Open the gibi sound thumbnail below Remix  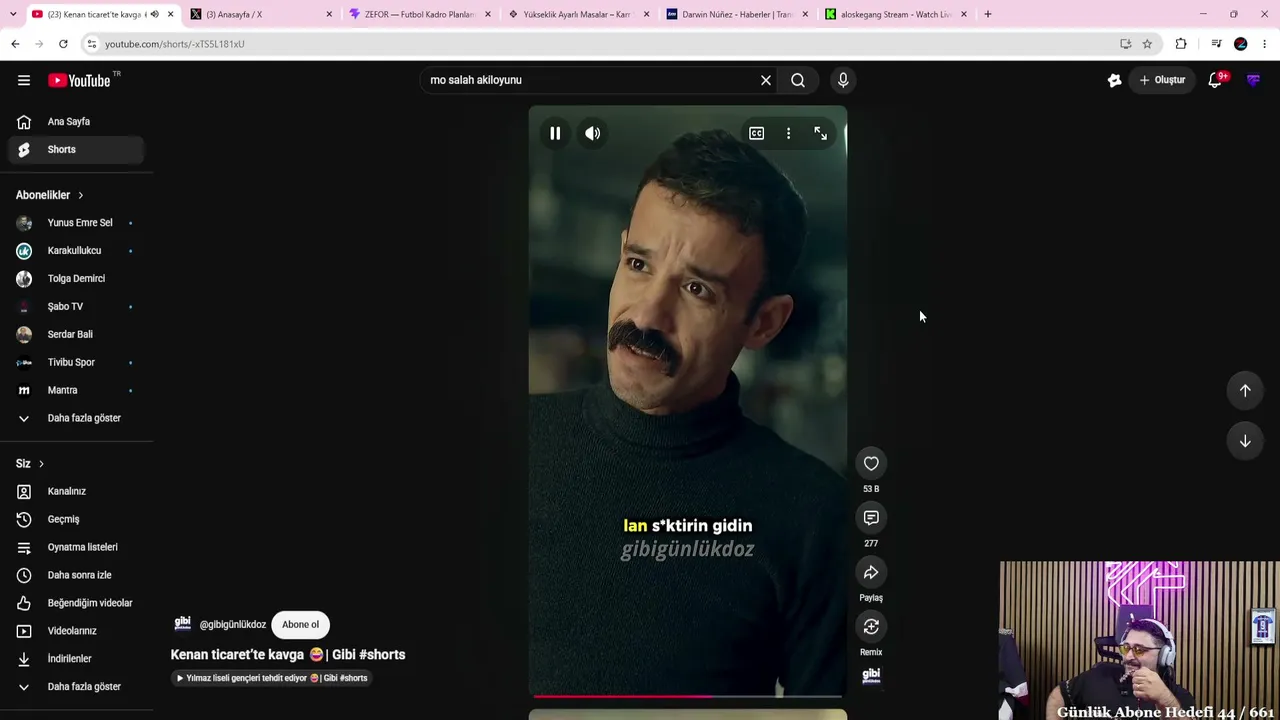pos(871,675)
